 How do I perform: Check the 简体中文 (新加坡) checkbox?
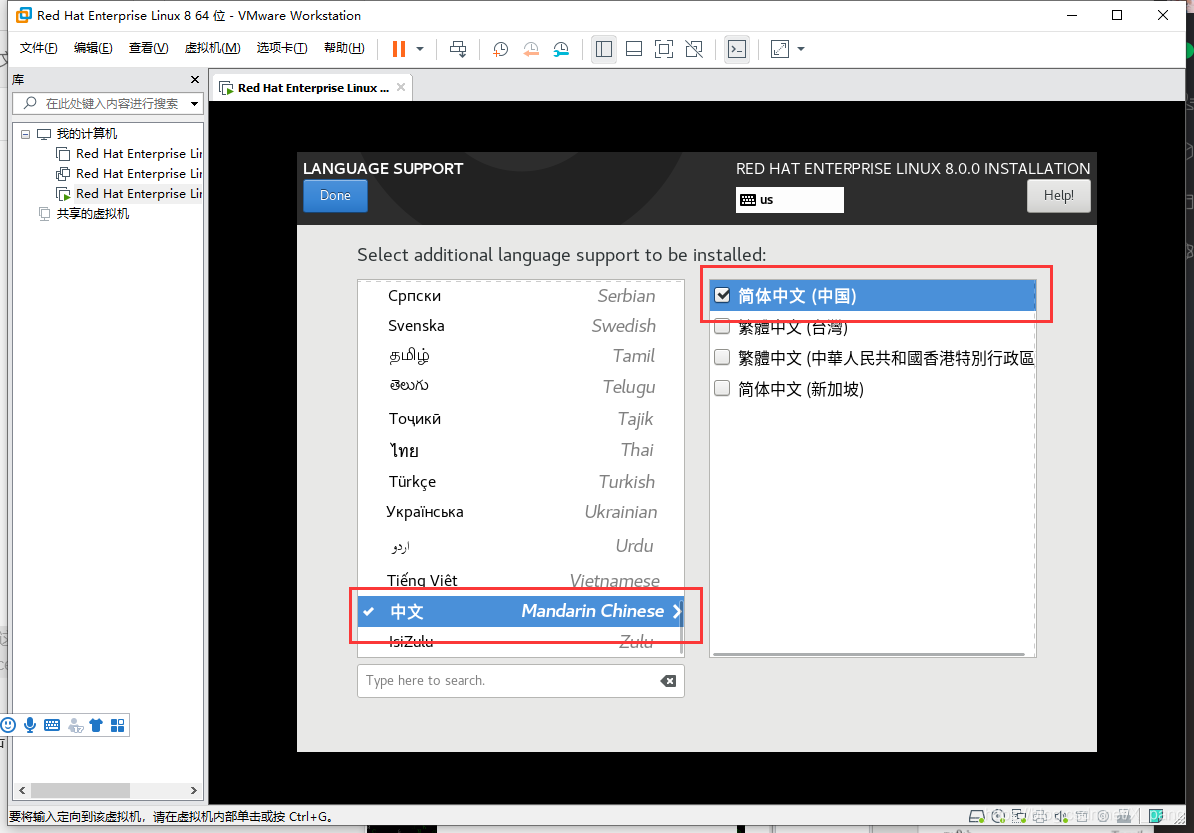click(x=722, y=388)
